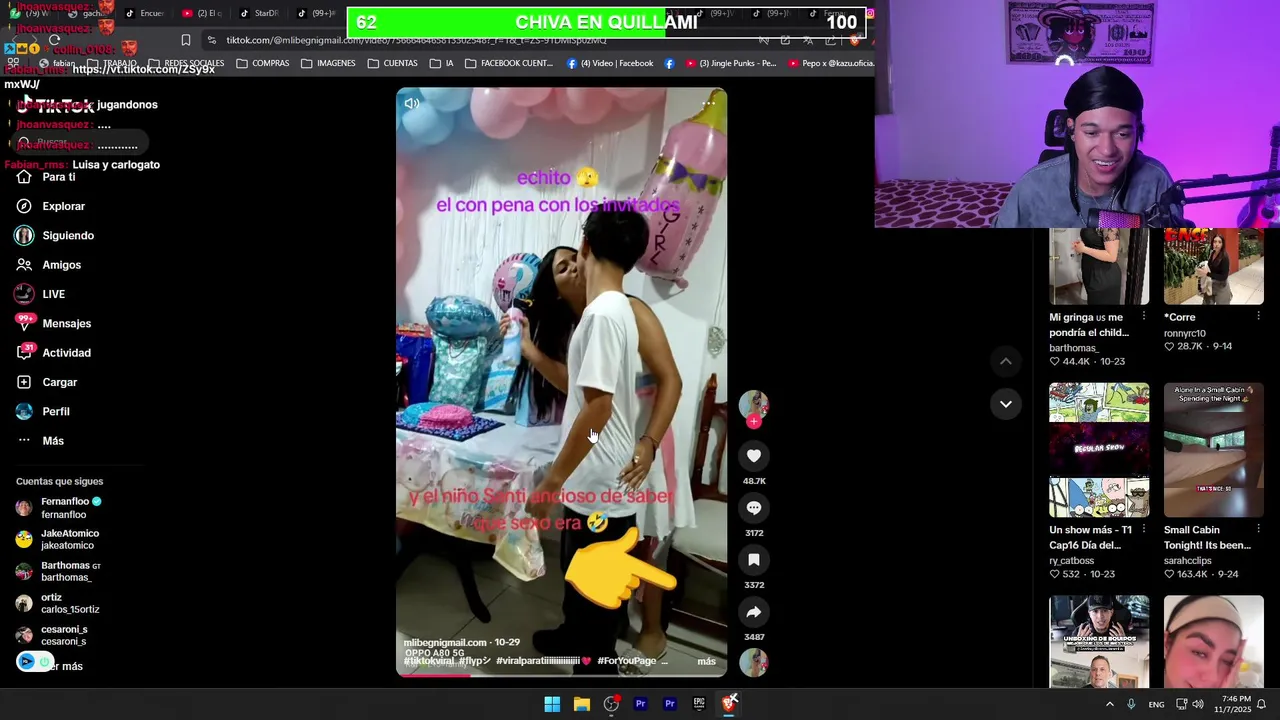This screenshot has height=720, width=1280.
Task: Open the '*Corre' recommended video thumbnail
Action: point(1214,266)
